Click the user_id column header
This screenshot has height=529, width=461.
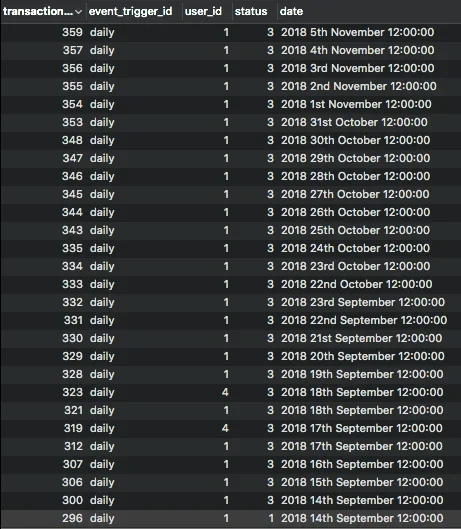203,11
